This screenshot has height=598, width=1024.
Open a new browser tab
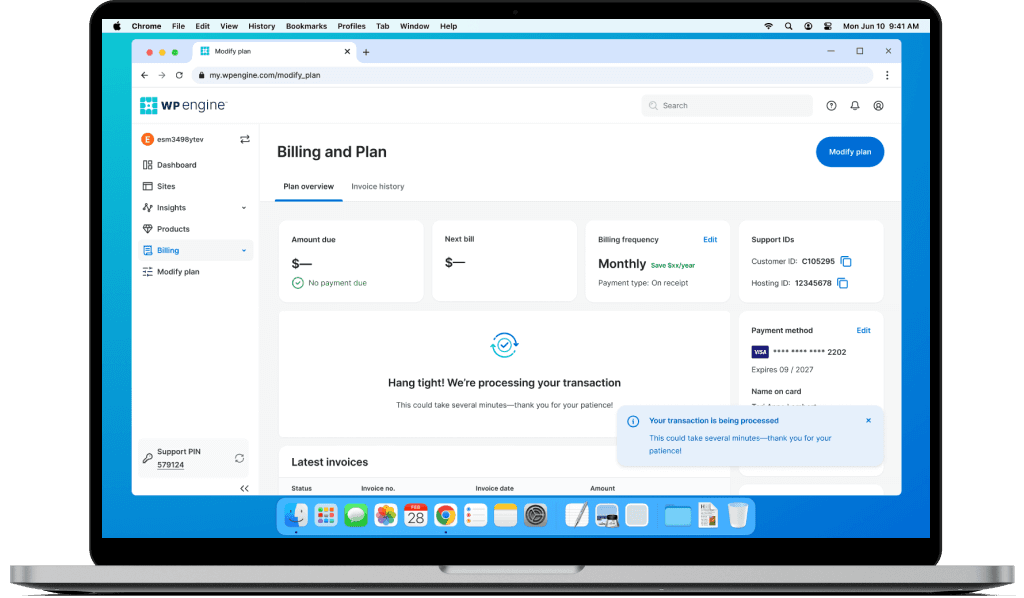pyautogui.click(x=366, y=52)
